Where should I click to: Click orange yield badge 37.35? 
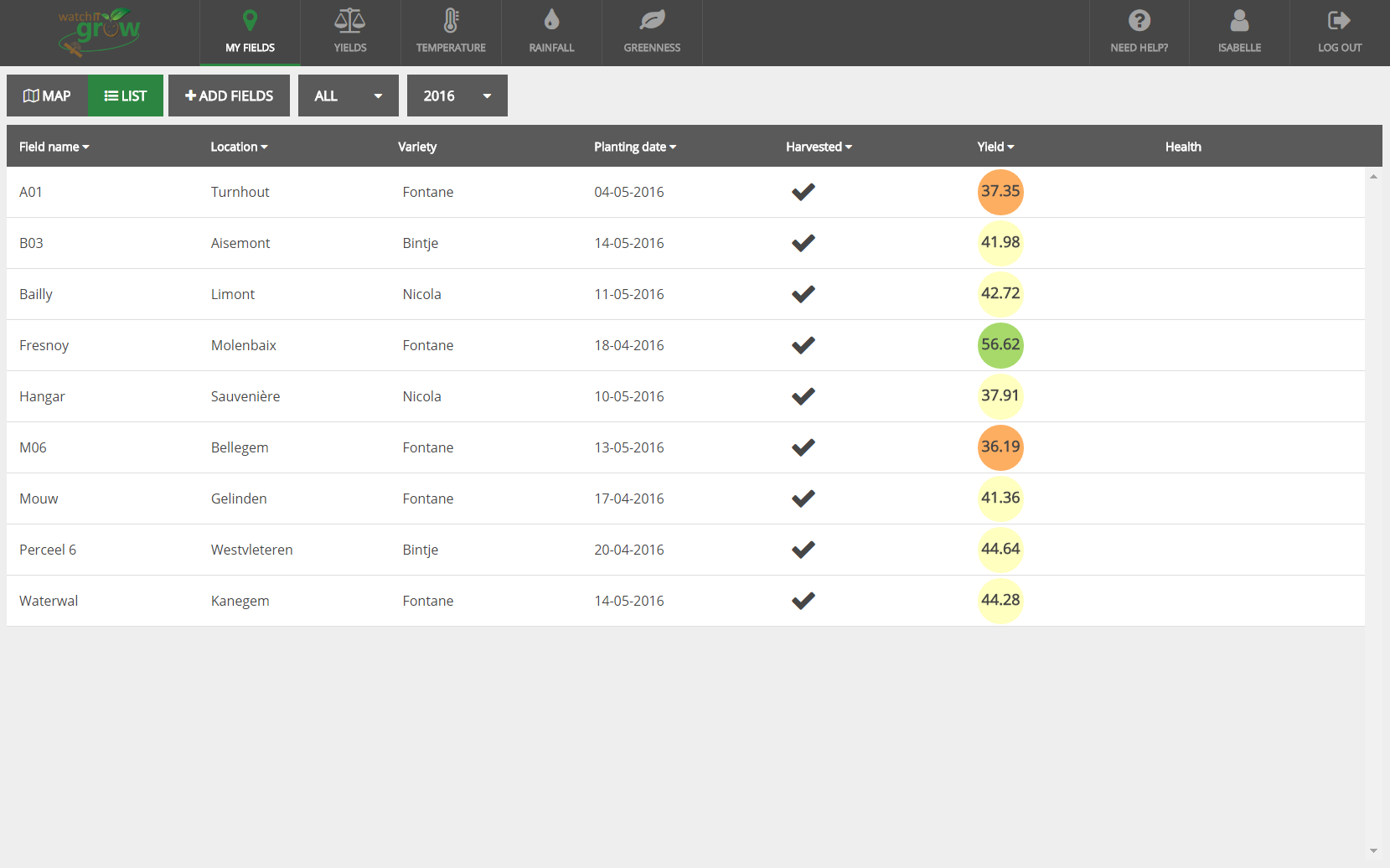1000,192
